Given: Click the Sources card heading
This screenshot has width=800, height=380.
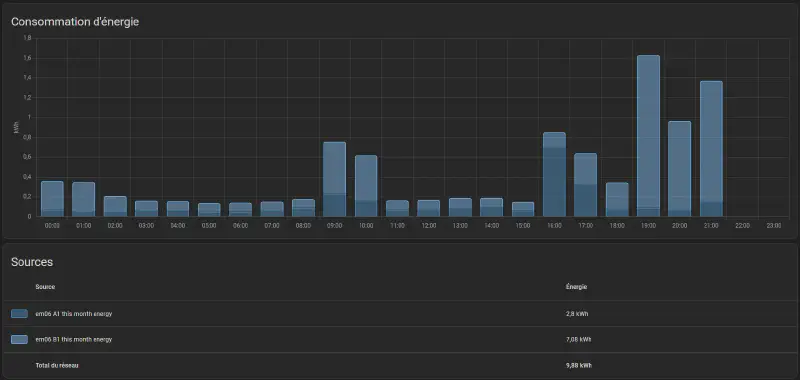Looking at the screenshot, I should pos(32,262).
